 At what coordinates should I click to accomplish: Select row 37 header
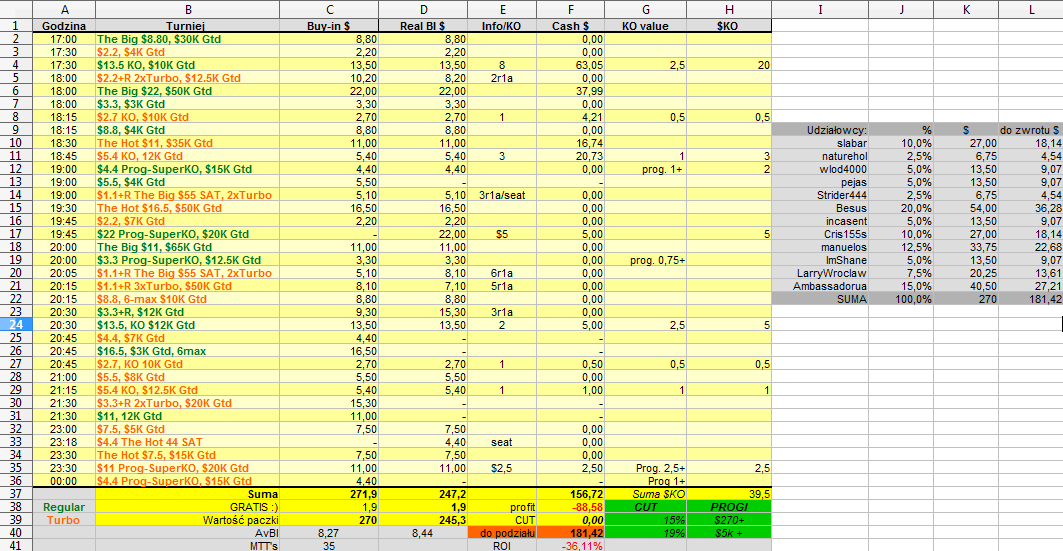pos(16,494)
